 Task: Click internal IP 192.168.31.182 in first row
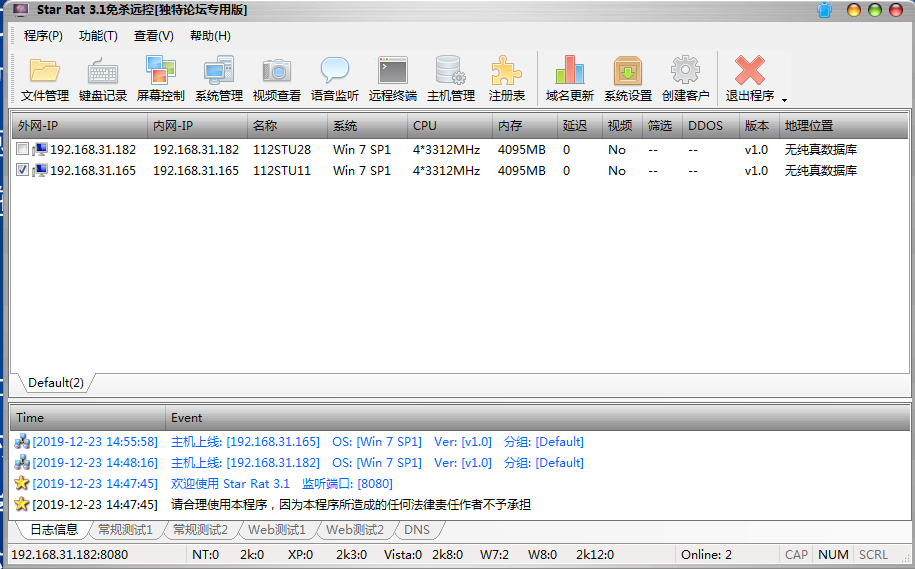tap(196, 150)
